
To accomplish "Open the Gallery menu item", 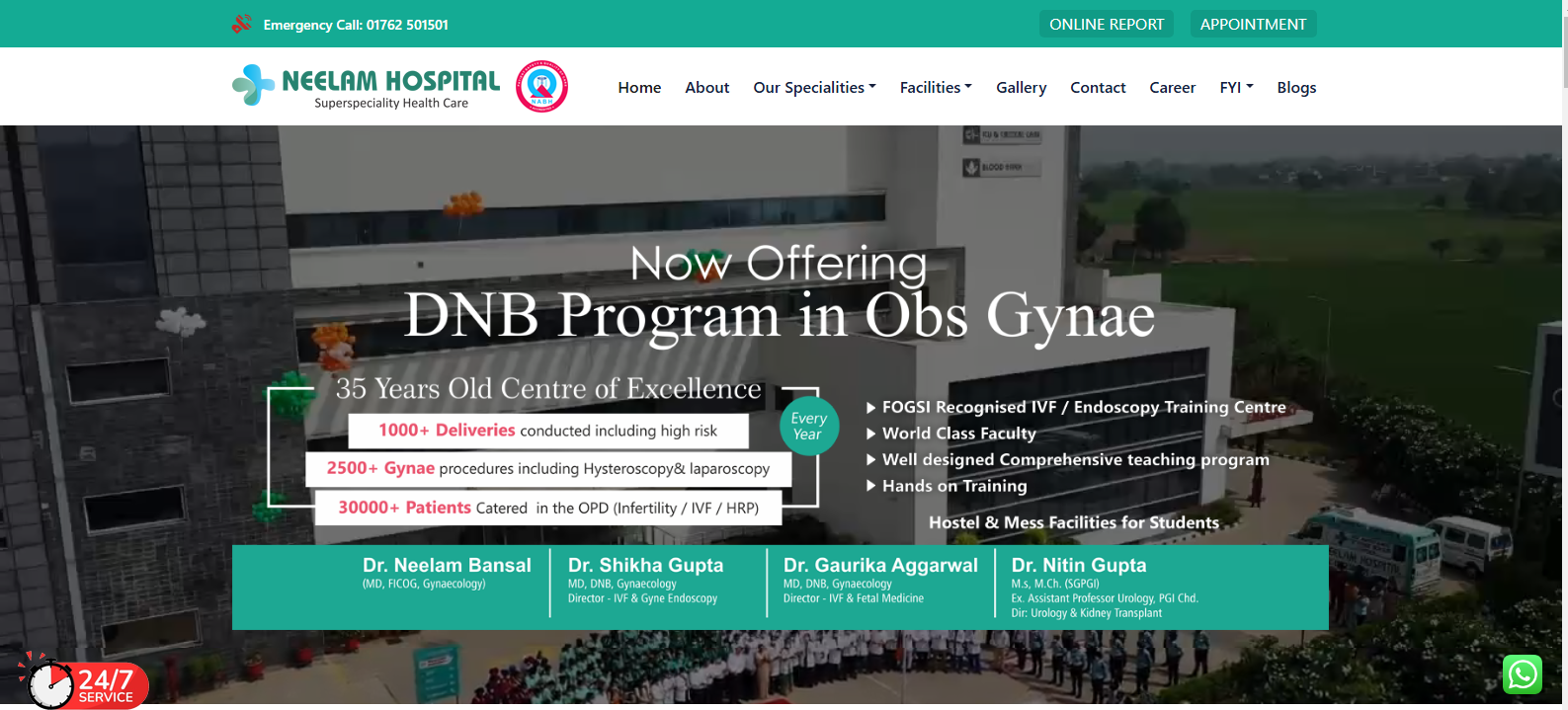I will click(x=1021, y=88).
